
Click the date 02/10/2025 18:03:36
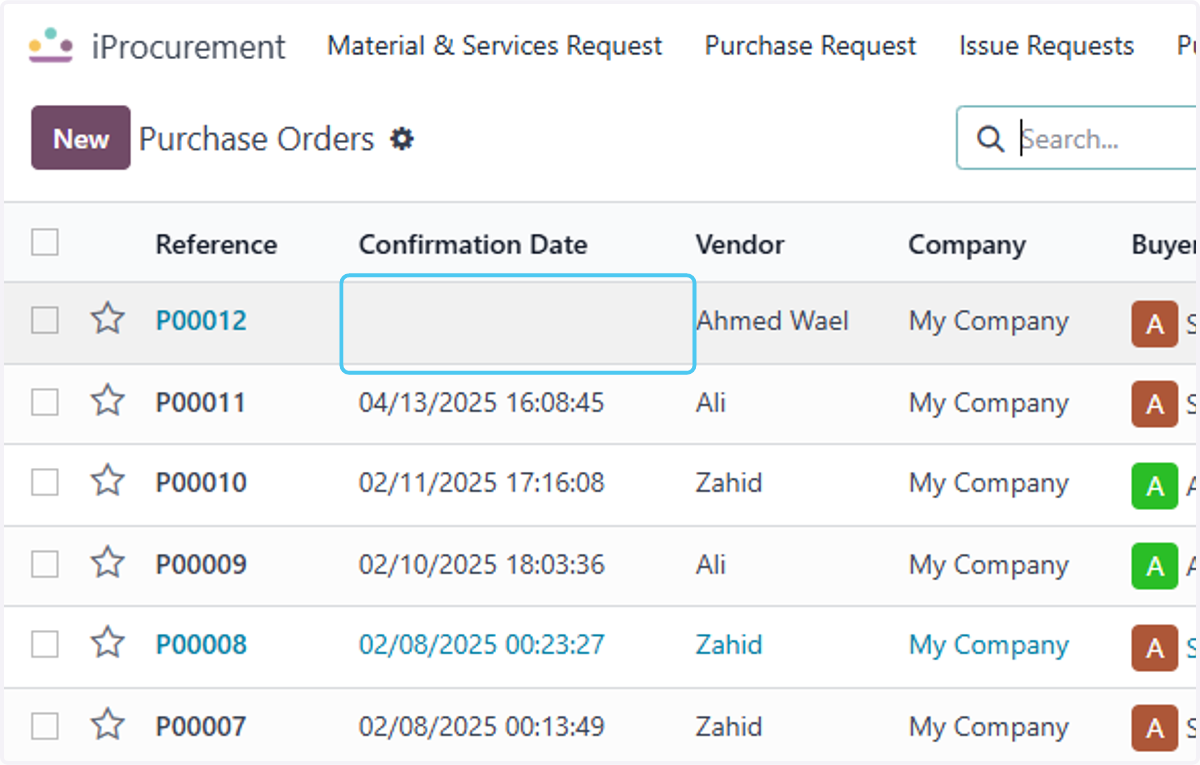point(482,565)
